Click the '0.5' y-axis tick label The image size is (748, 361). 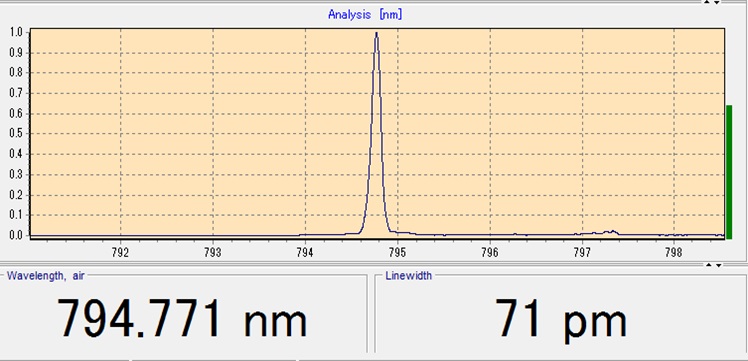(16, 134)
